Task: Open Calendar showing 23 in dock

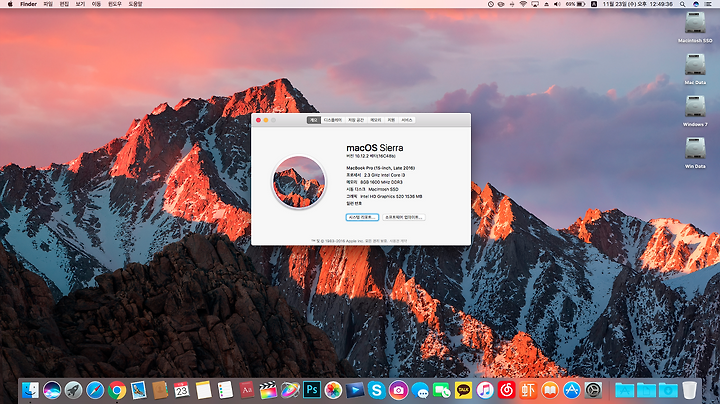Action: (182, 390)
